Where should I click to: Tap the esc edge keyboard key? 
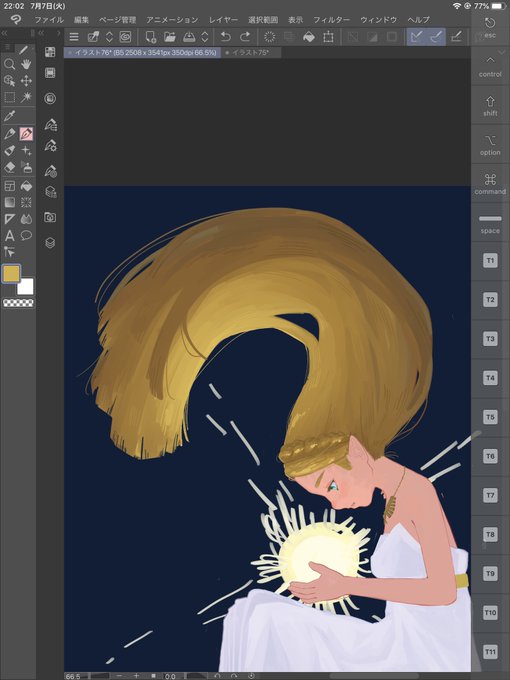point(490,29)
